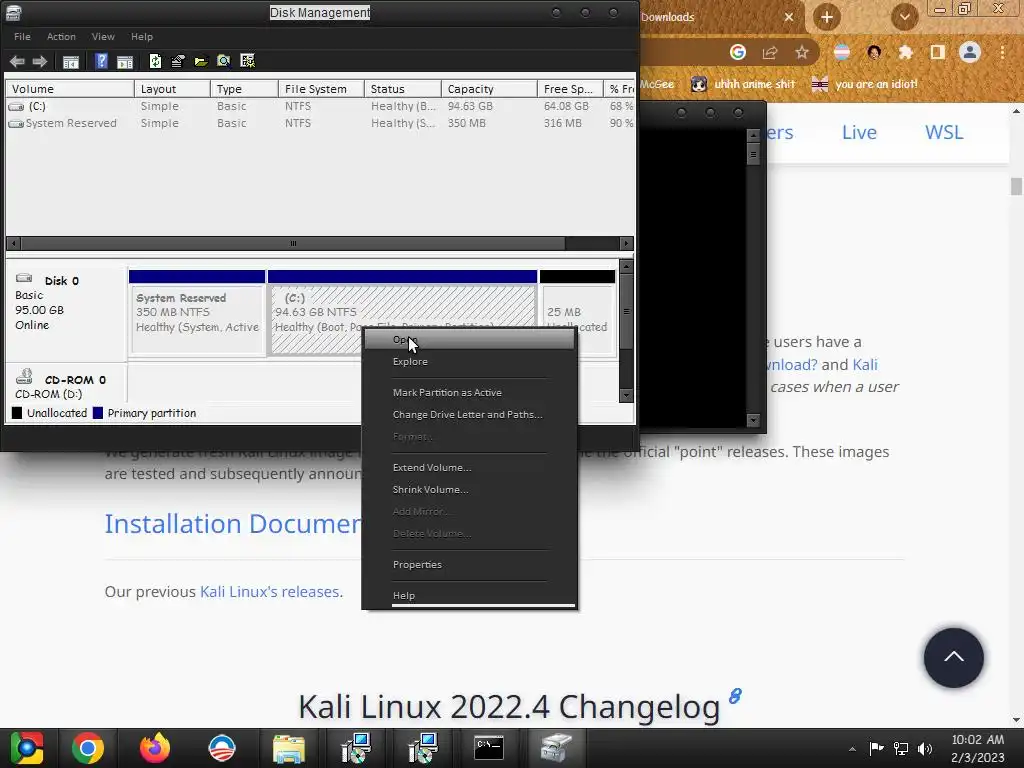Viewport: 1024px width, 768px height.
Task: Select Mark Partition as Active
Action: [469, 392]
